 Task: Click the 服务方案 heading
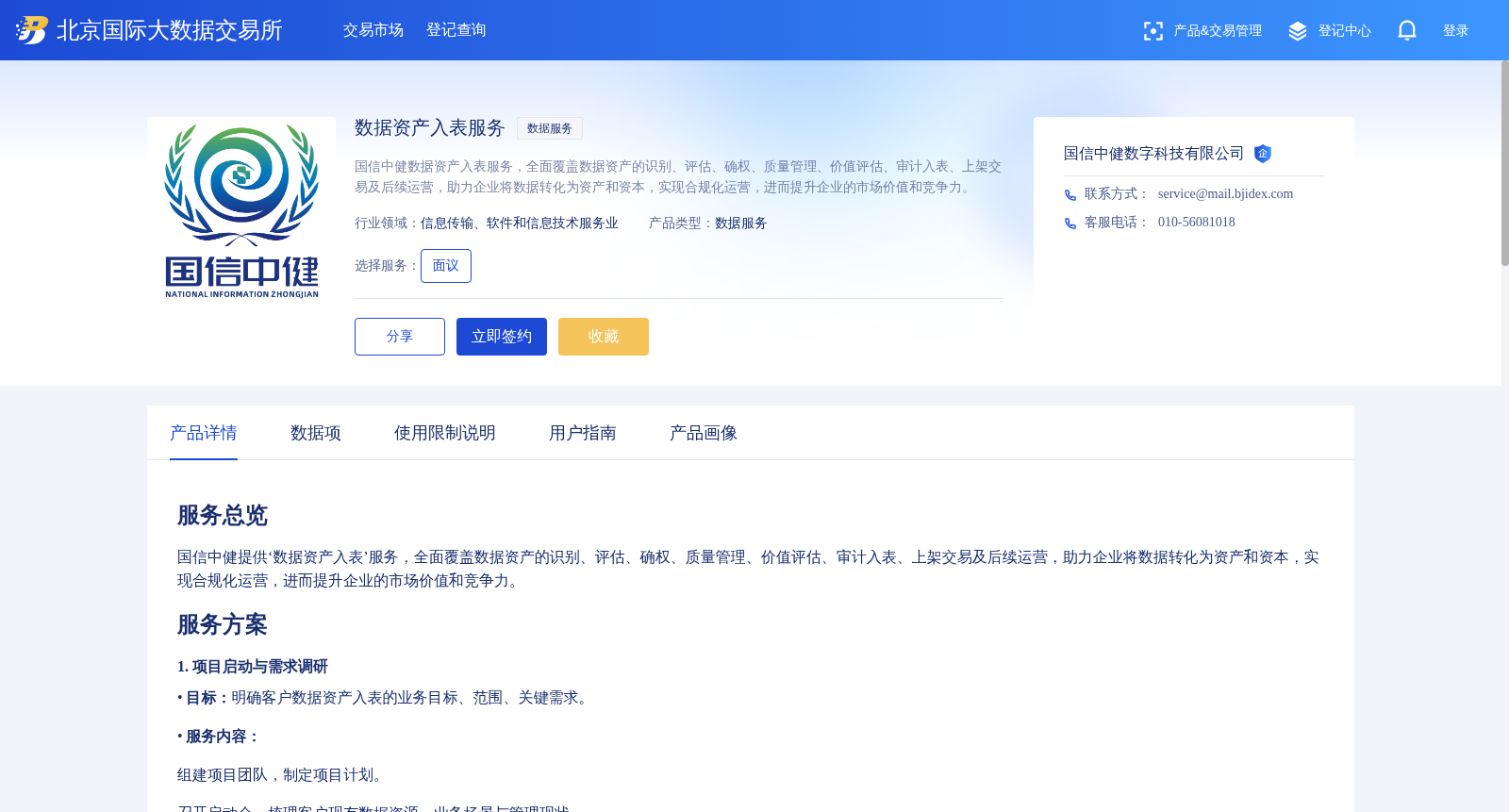(x=223, y=625)
